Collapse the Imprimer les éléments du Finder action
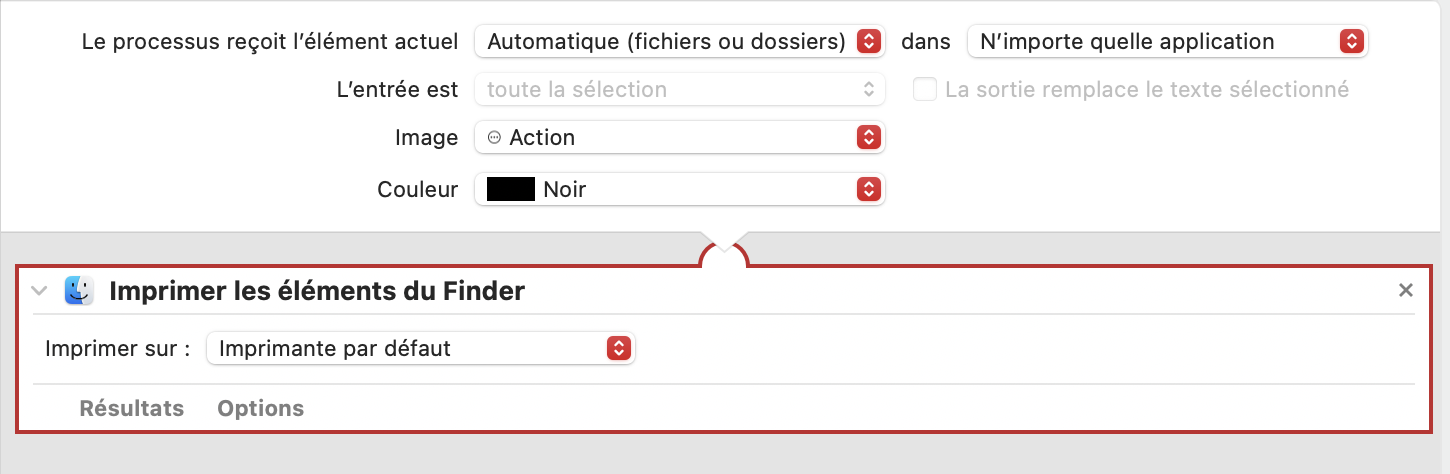1450x474 pixels. tap(39, 291)
